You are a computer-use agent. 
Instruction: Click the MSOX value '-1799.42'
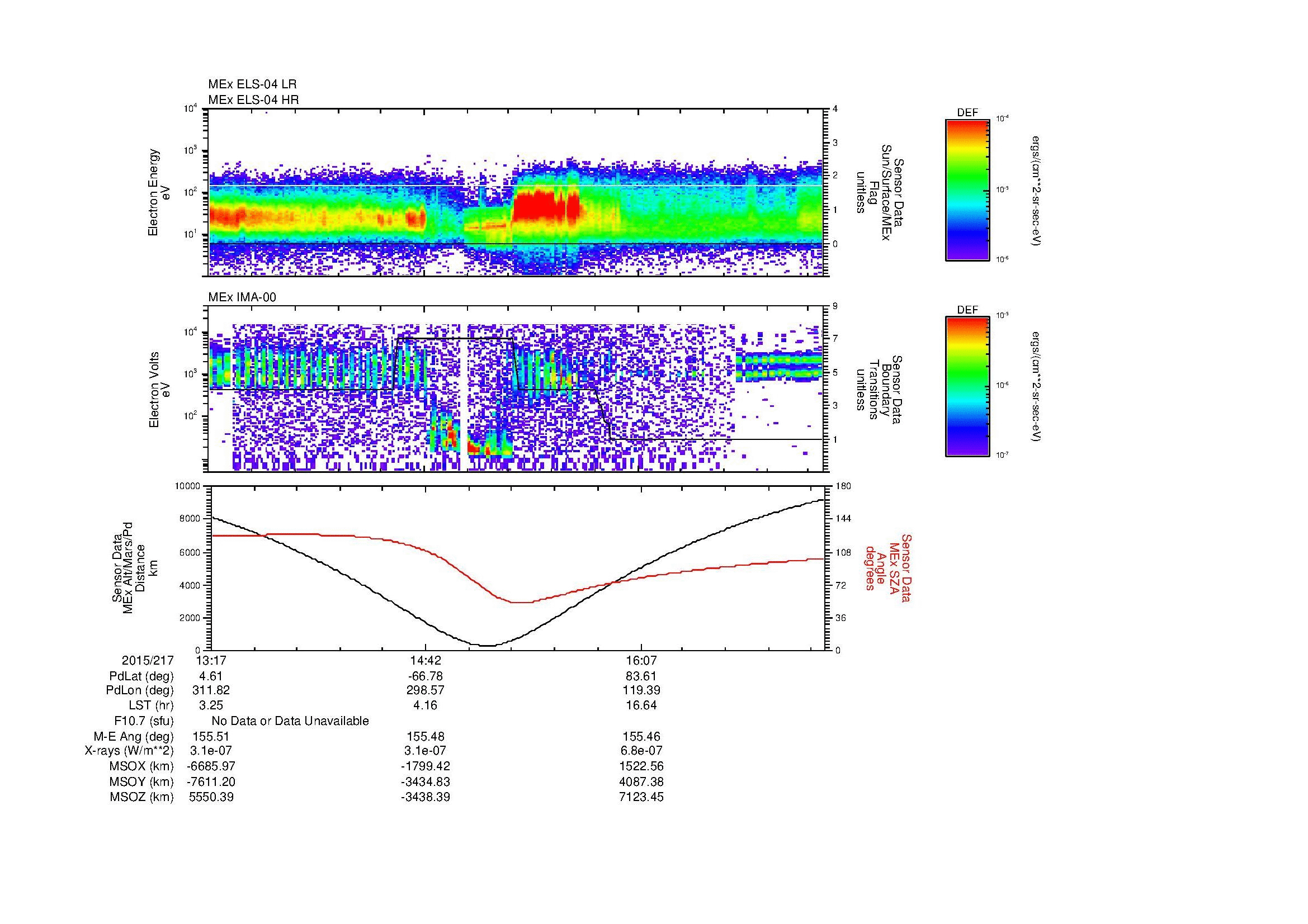coord(426,766)
